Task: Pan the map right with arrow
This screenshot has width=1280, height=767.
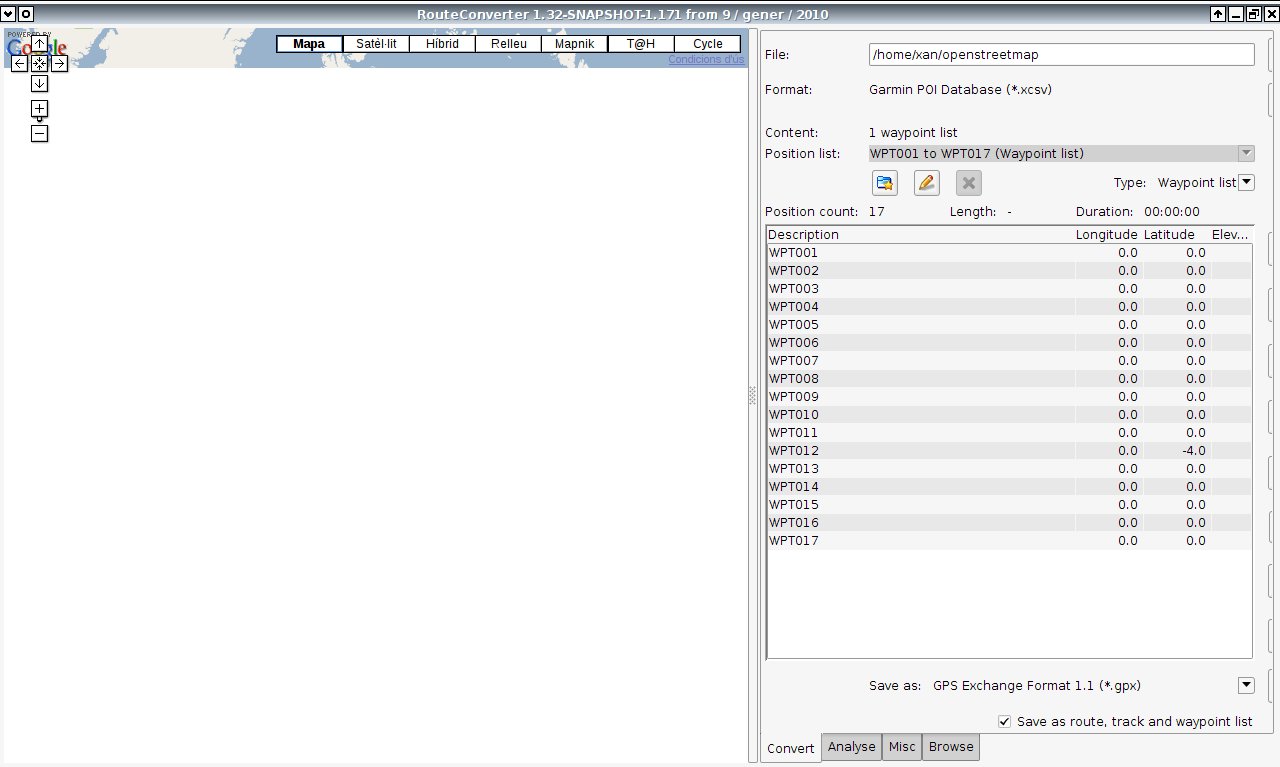Action: click(x=59, y=64)
